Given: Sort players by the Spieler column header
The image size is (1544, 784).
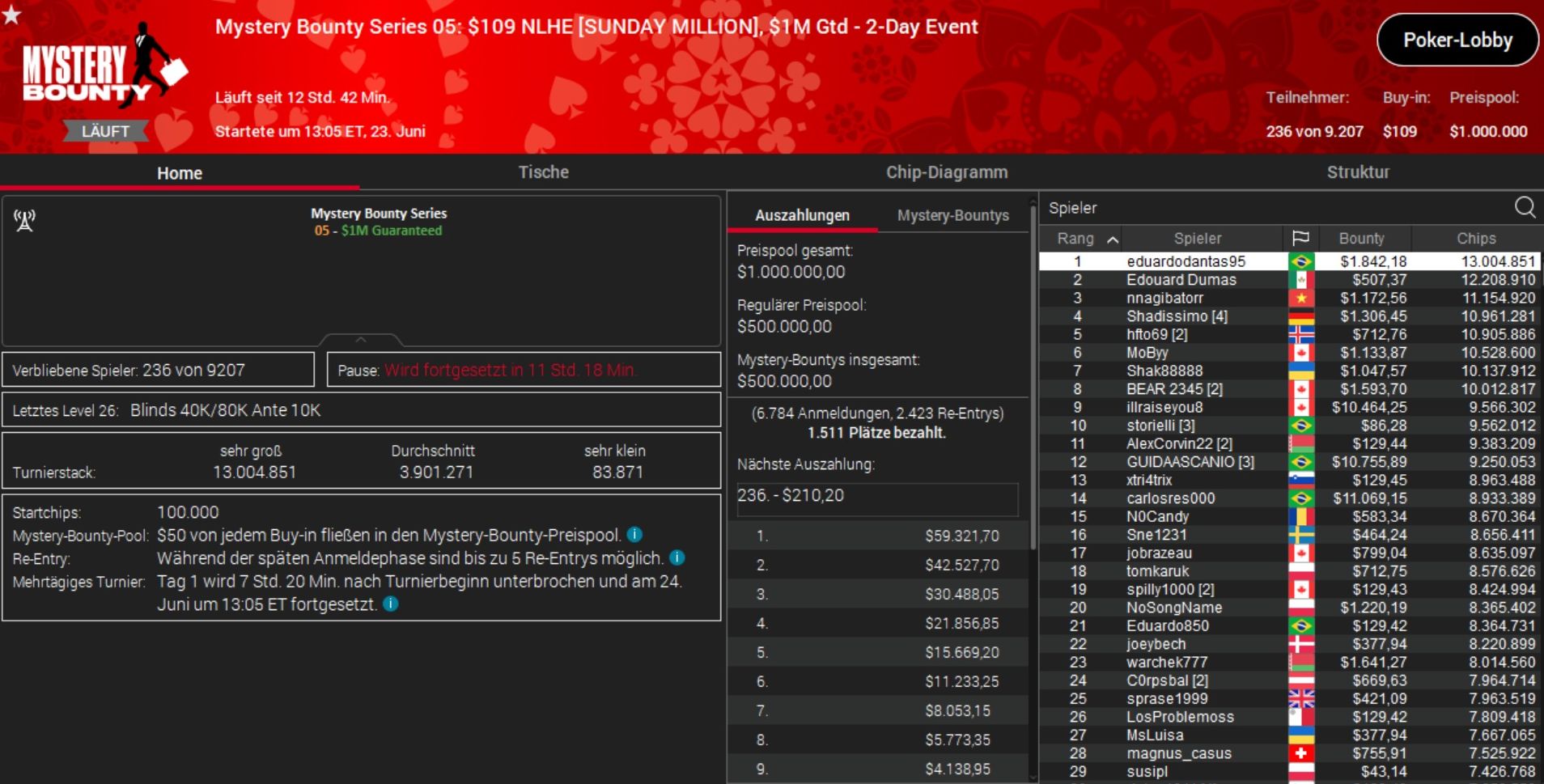Looking at the screenshot, I should [x=1198, y=239].
